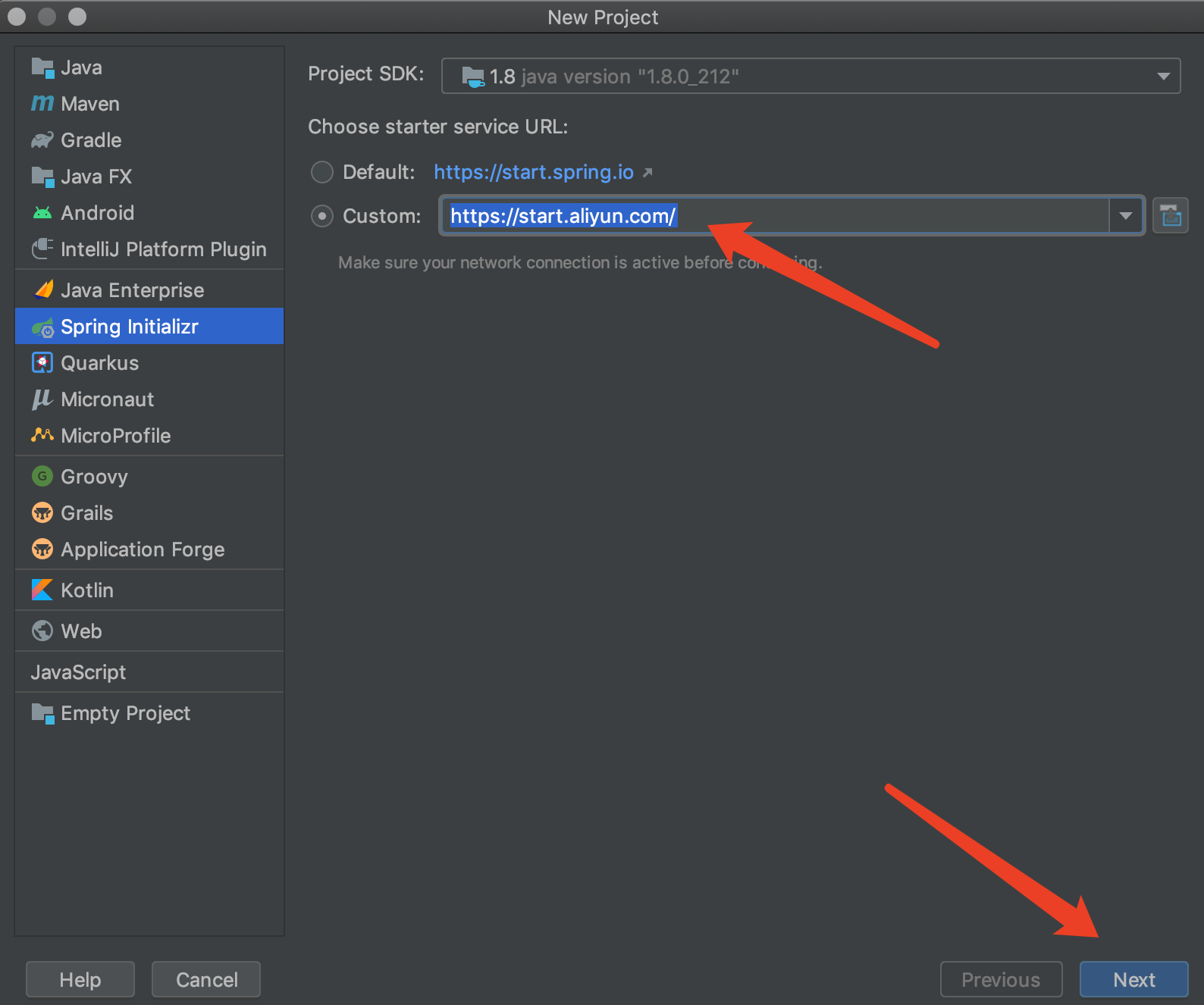Select the Default starter service radio button
1204x1005 pixels.
pos(322,172)
